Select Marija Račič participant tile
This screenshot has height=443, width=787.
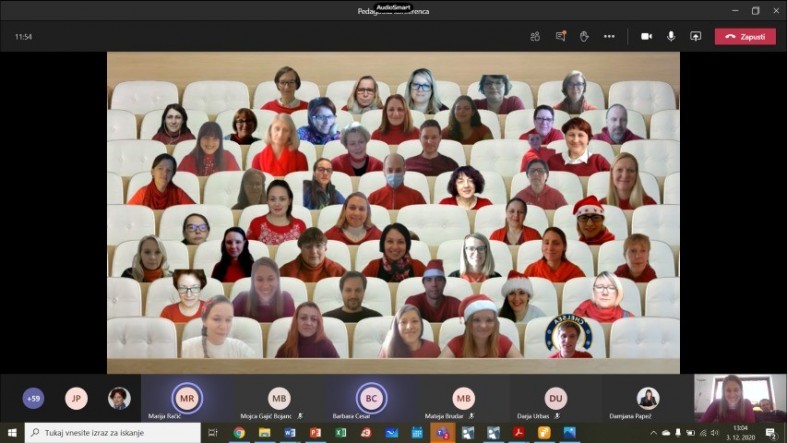pyautogui.click(x=186, y=398)
